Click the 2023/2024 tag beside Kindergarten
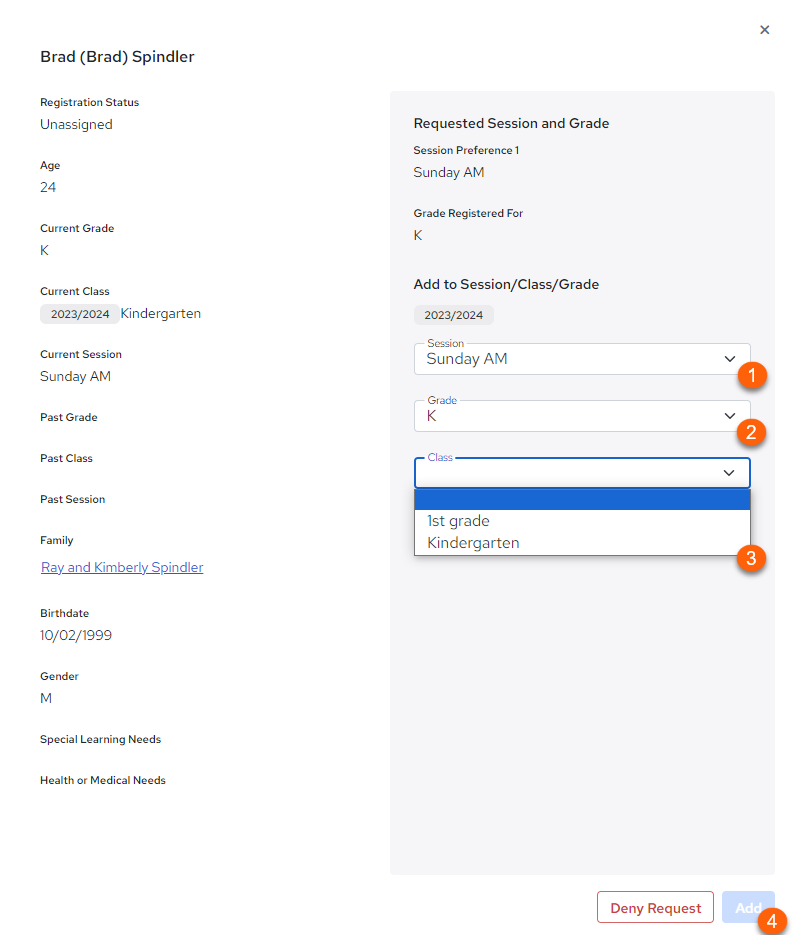This screenshot has width=794, height=935. 80,314
